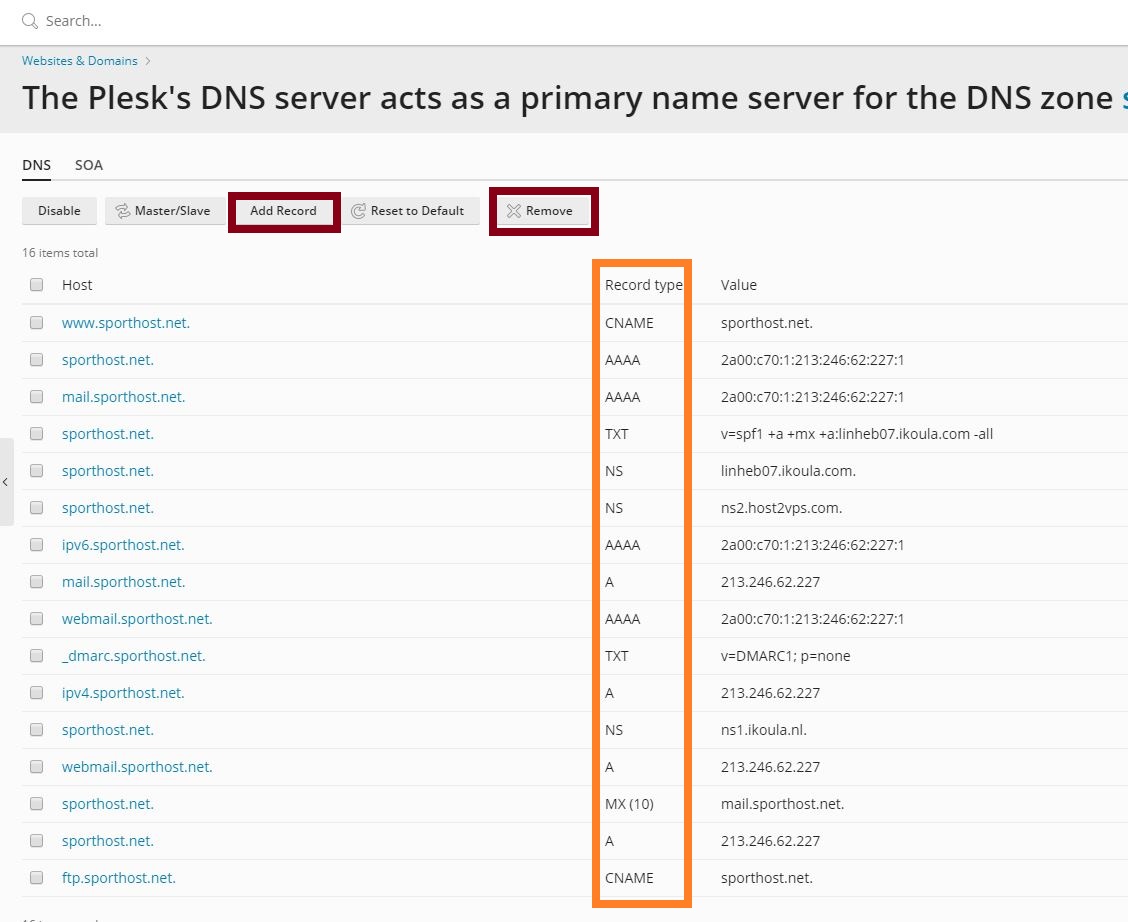
Task: Check the sporthost.net. TXT row checkbox
Action: point(37,434)
